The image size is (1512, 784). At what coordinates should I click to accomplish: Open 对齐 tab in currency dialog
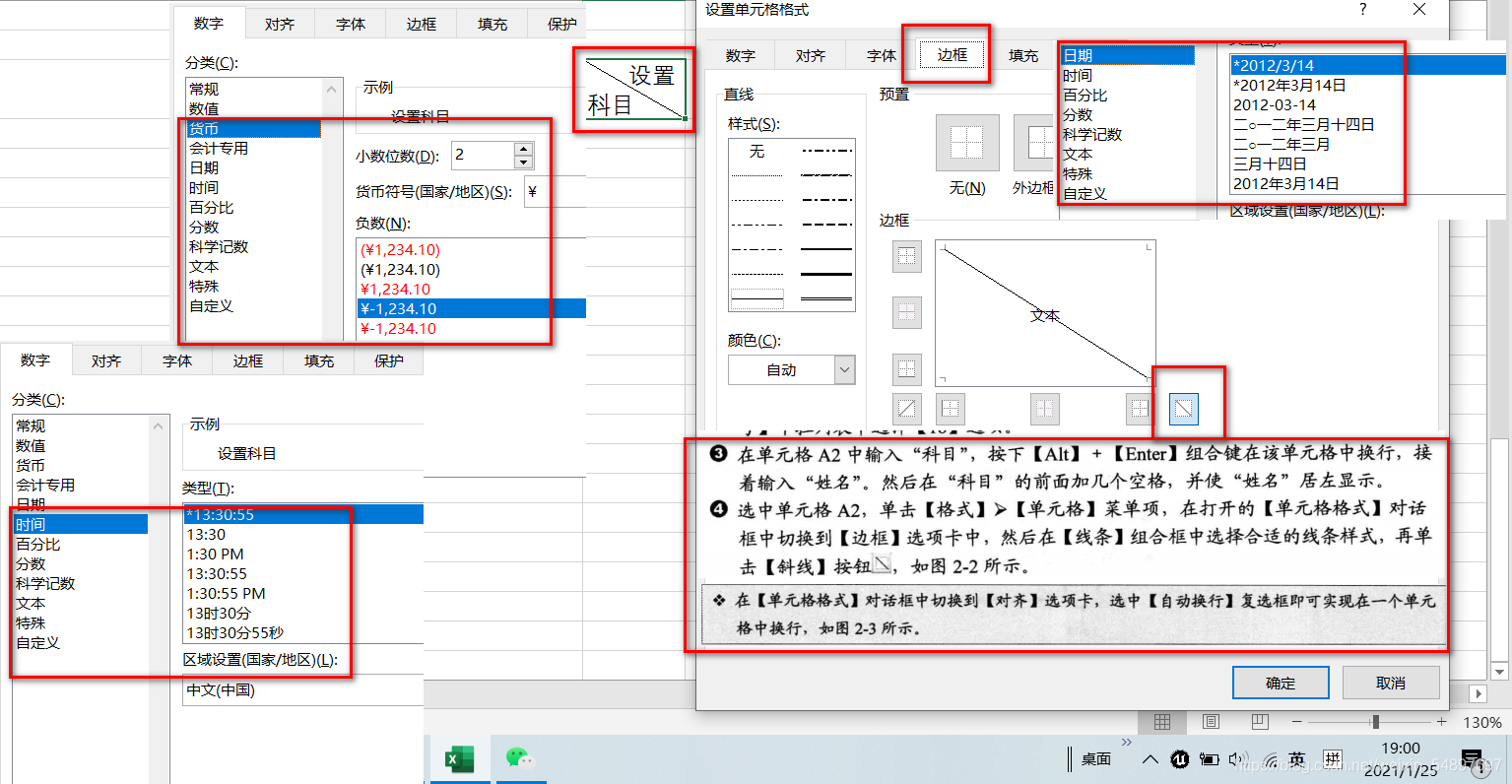click(280, 24)
